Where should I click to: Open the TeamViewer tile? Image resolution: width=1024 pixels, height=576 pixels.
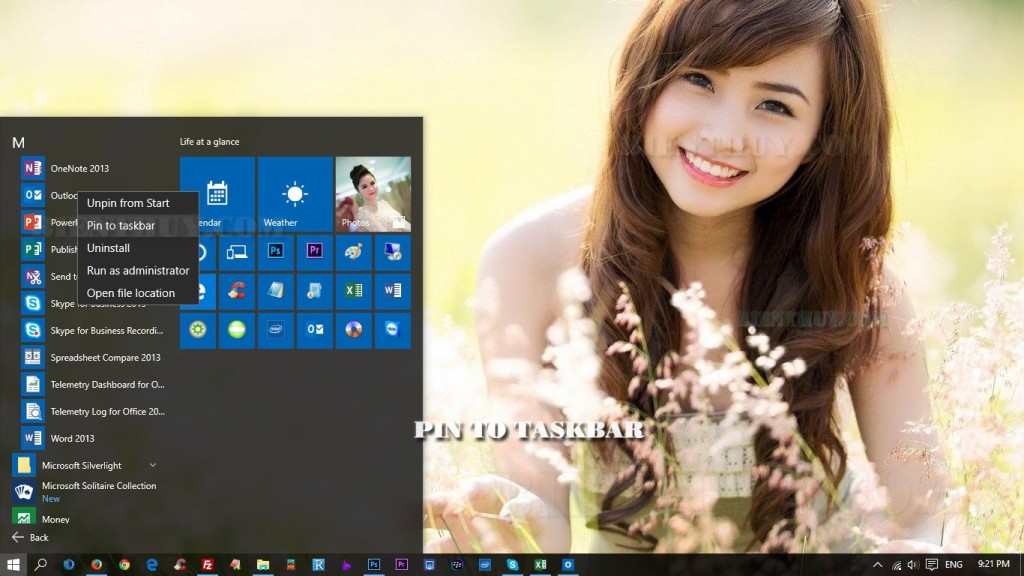pos(392,330)
